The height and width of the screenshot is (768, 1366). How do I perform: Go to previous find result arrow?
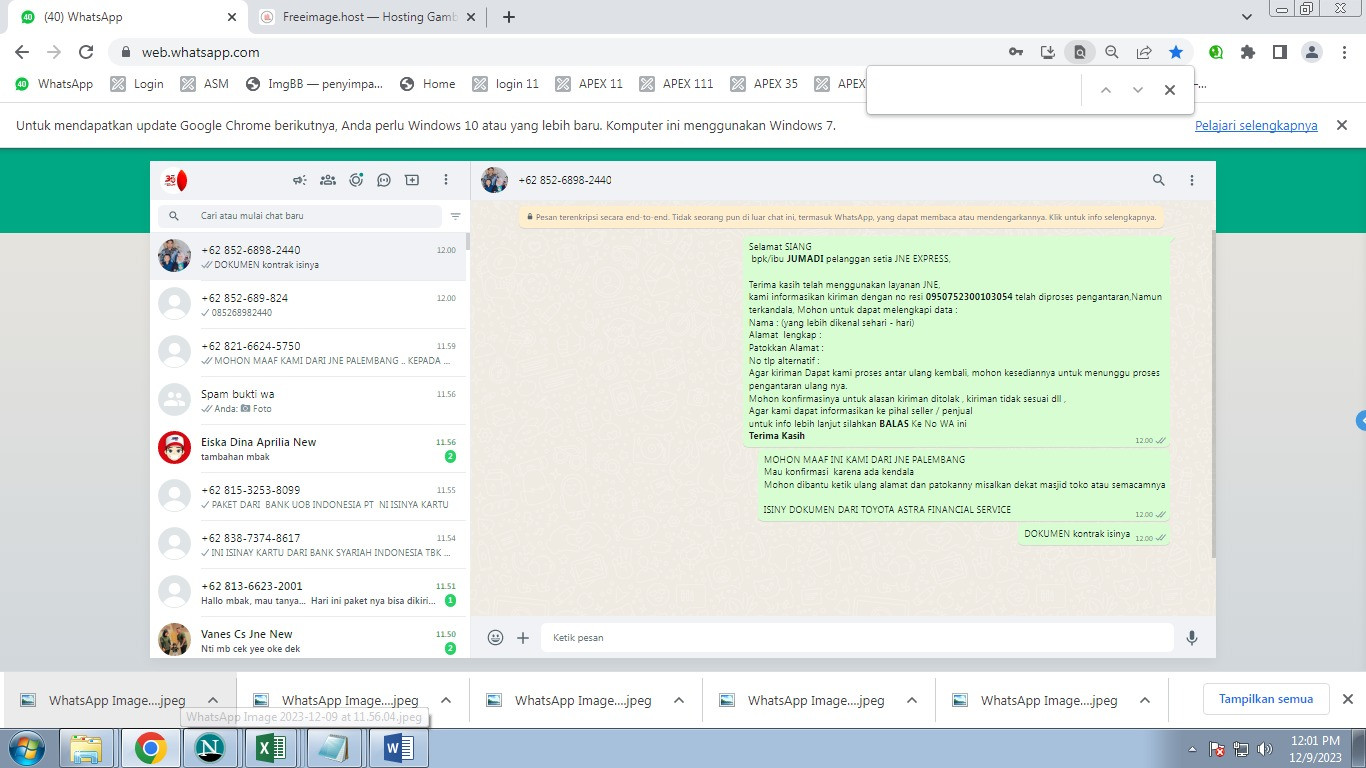[x=1105, y=90]
